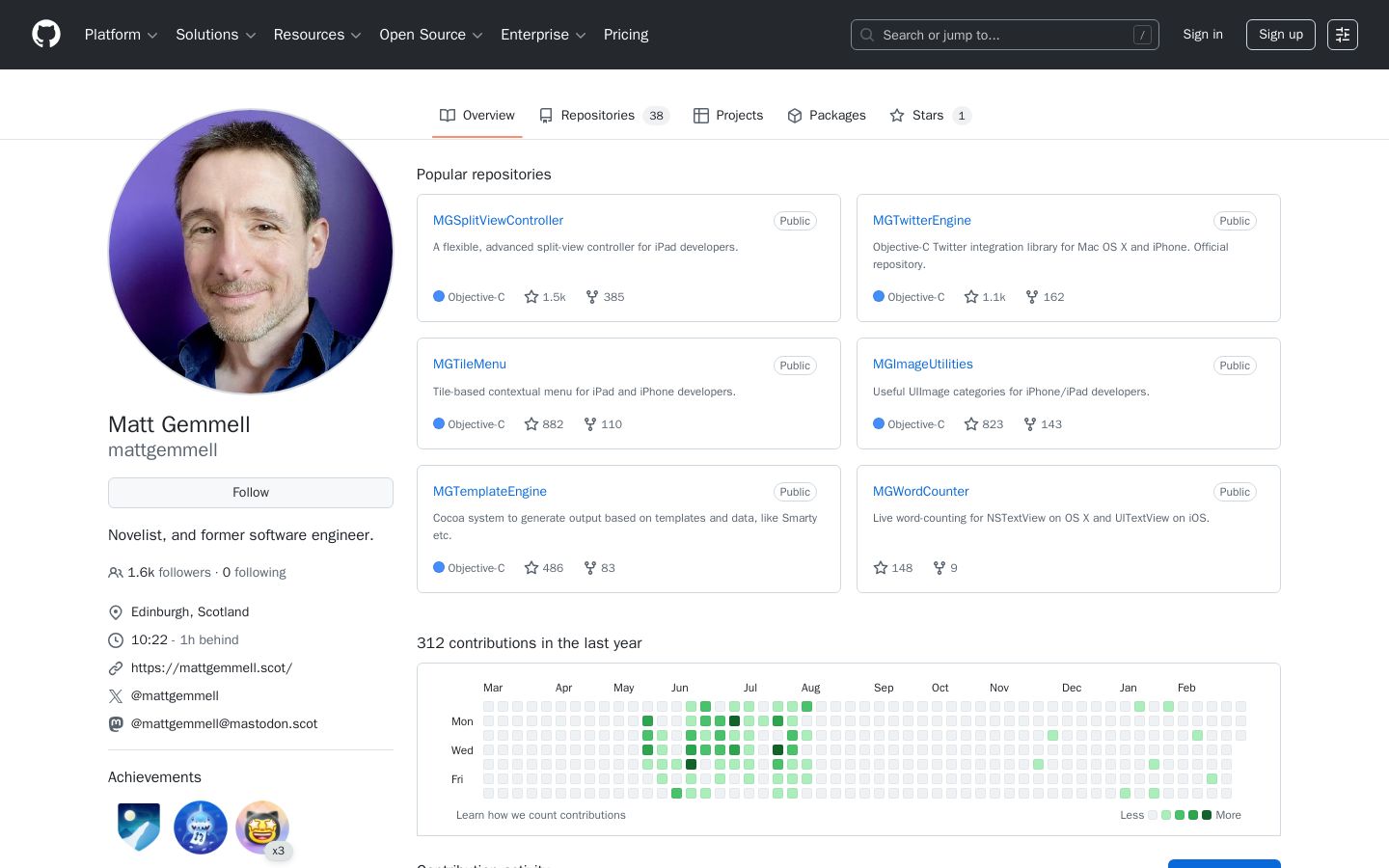Go to the GitHub homepage logo
Viewport: 1389px width, 868px height.
(46, 35)
